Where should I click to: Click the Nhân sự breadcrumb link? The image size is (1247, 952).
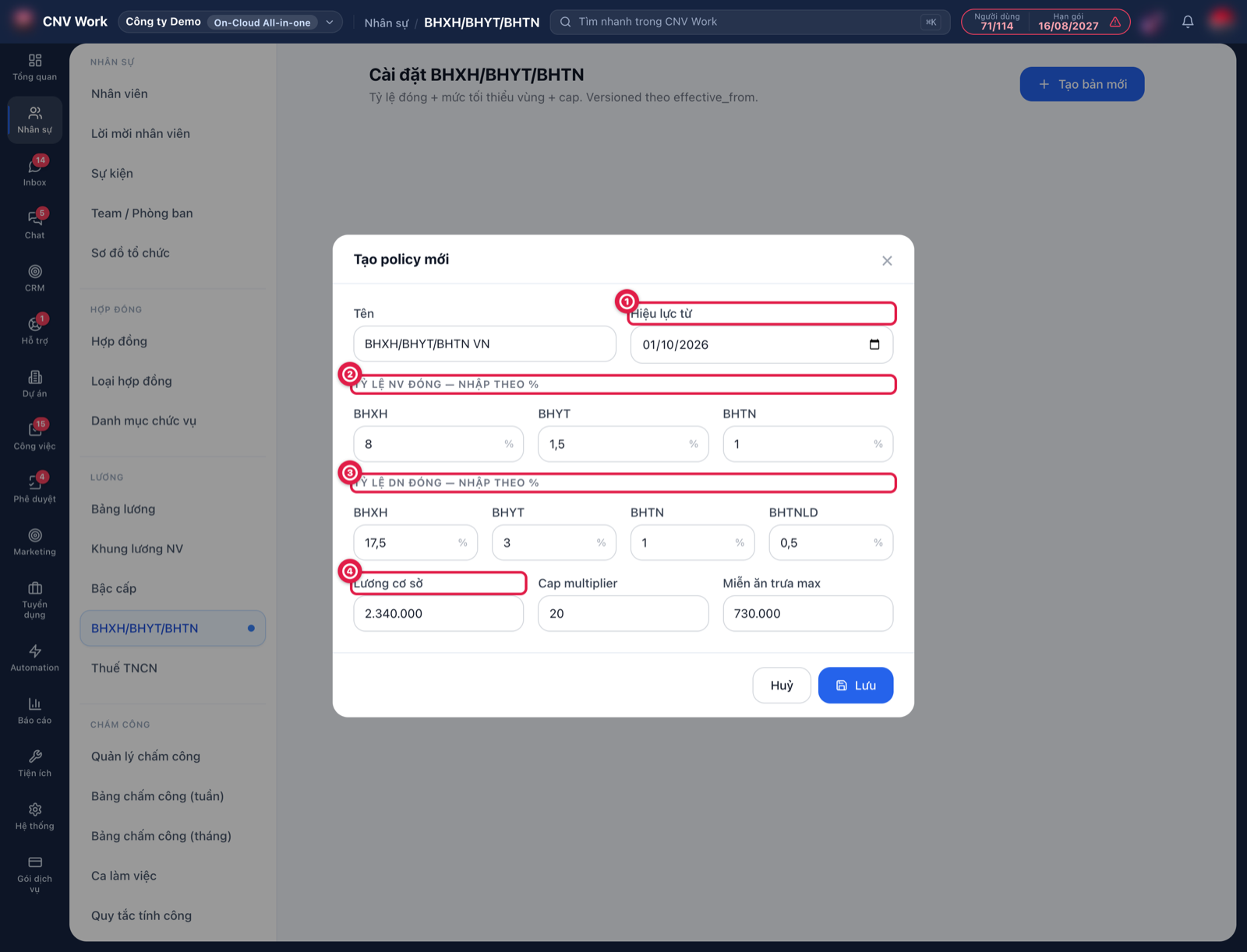tap(386, 23)
